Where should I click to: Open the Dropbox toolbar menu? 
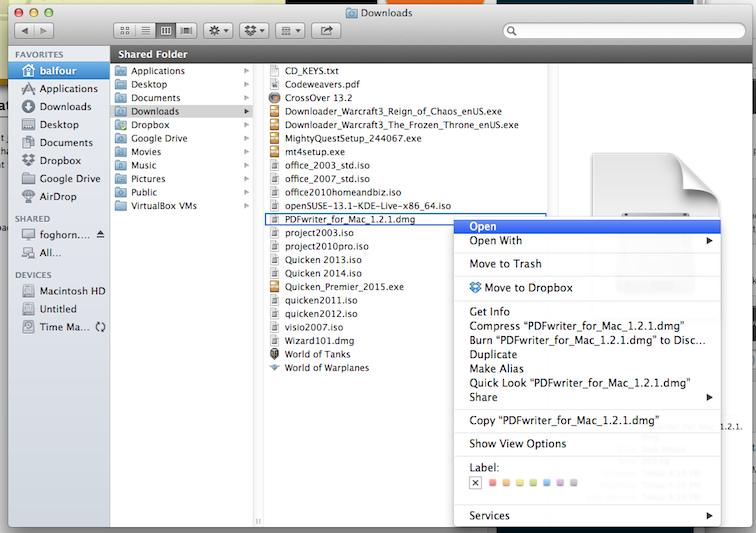click(255, 31)
